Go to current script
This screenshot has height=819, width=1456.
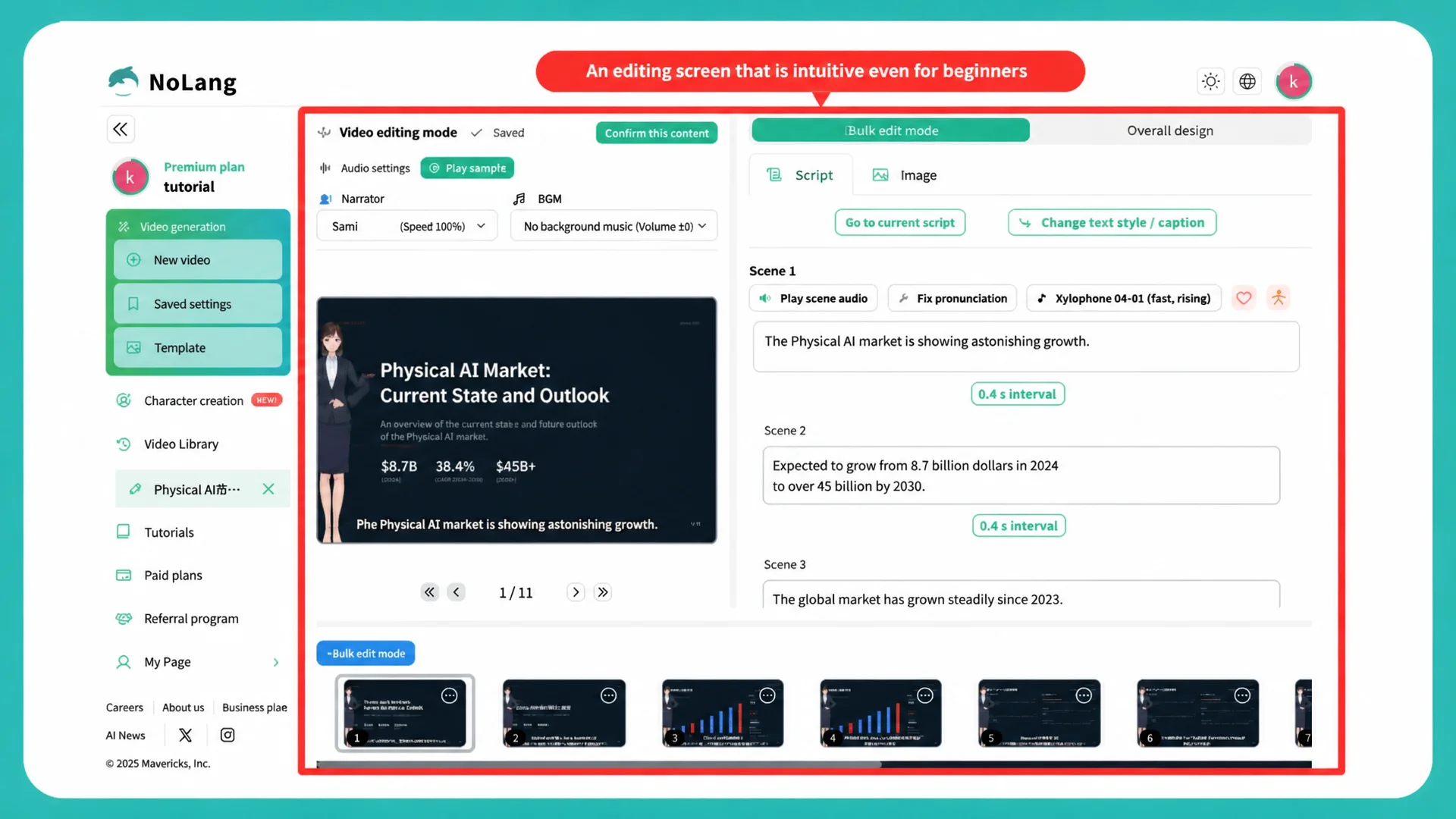coord(900,223)
